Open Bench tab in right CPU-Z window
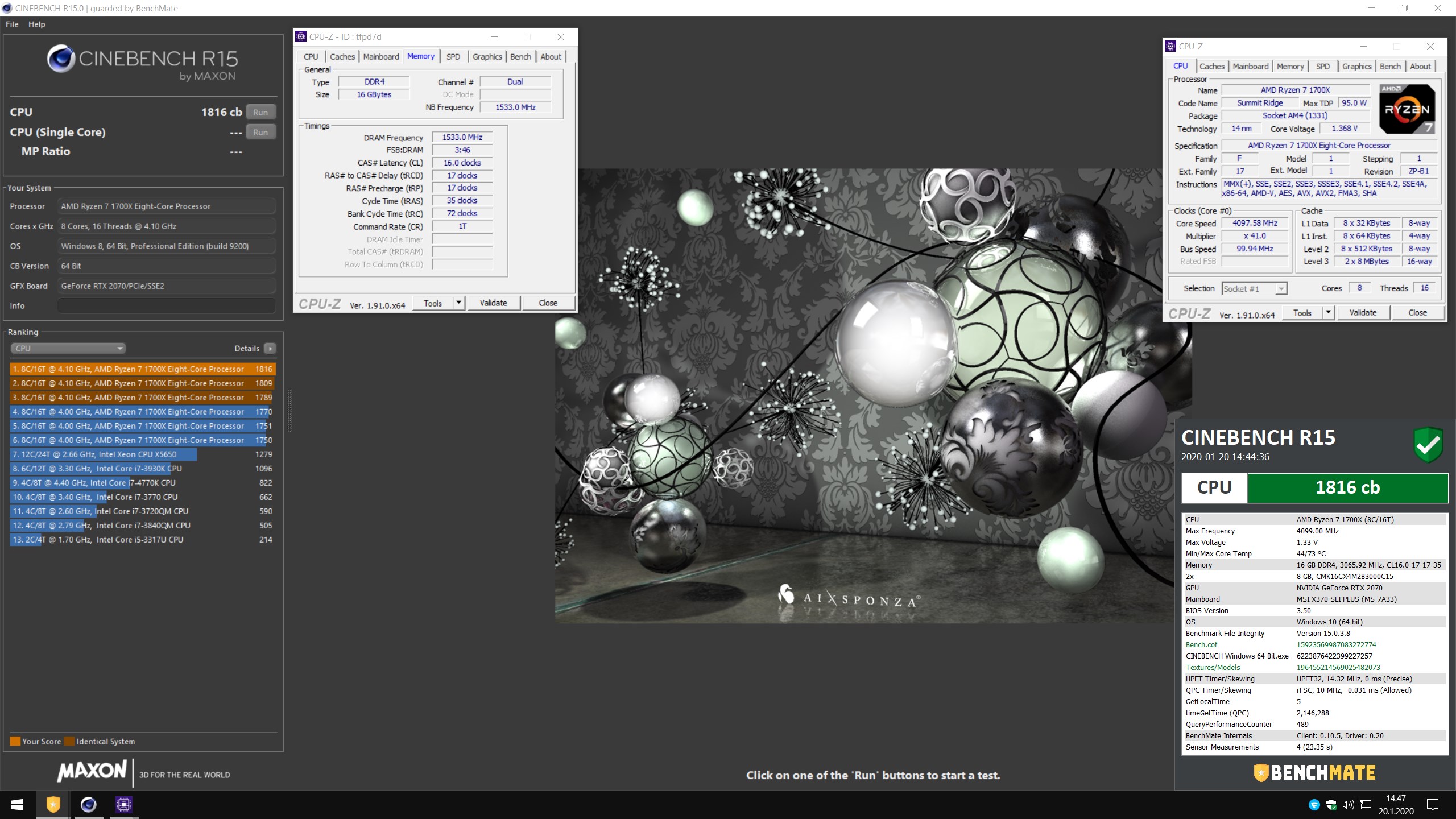This screenshot has height=819, width=1456. click(x=1390, y=67)
